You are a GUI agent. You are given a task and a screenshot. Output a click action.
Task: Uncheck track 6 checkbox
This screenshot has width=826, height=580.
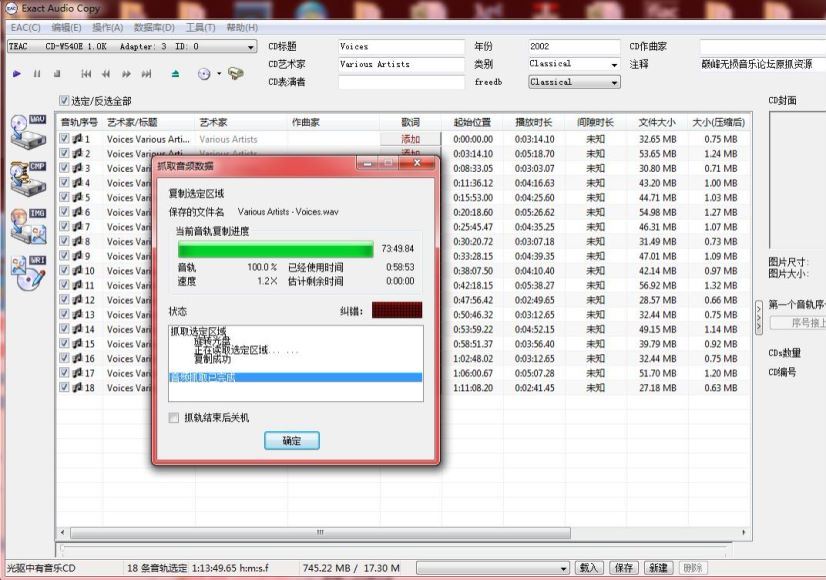(x=64, y=212)
